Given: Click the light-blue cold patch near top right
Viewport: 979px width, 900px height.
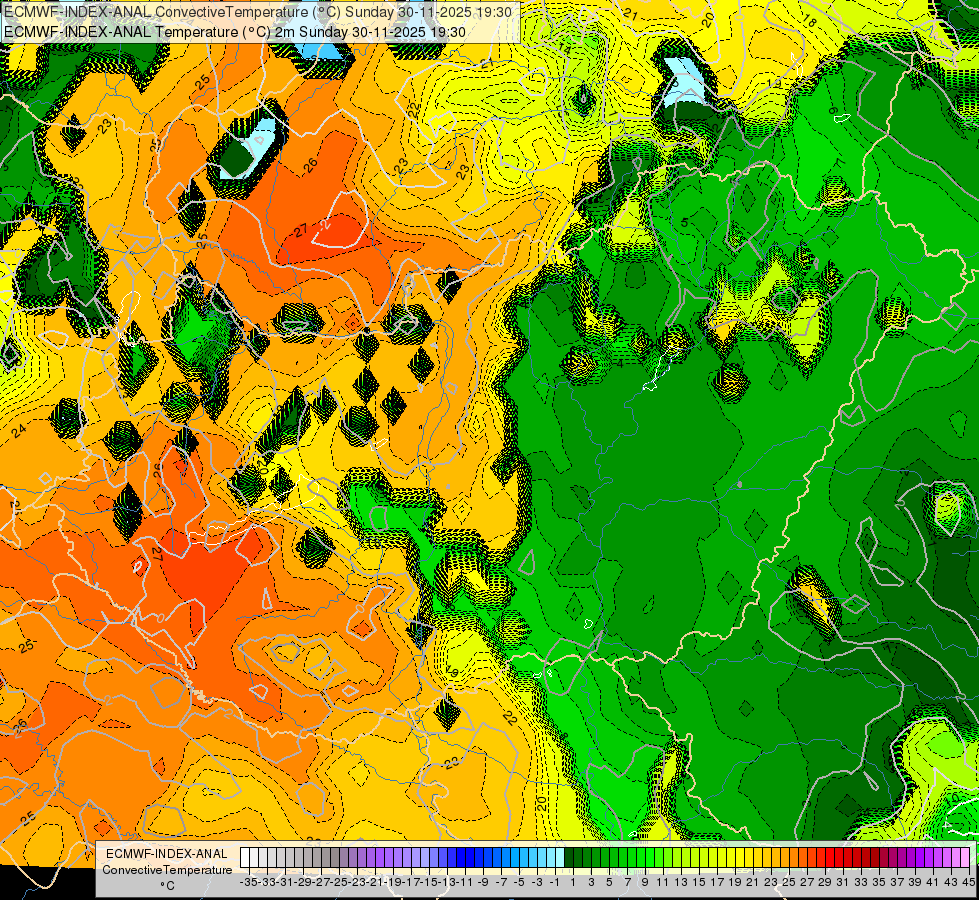Looking at the screenshot, I should [685, 80].
